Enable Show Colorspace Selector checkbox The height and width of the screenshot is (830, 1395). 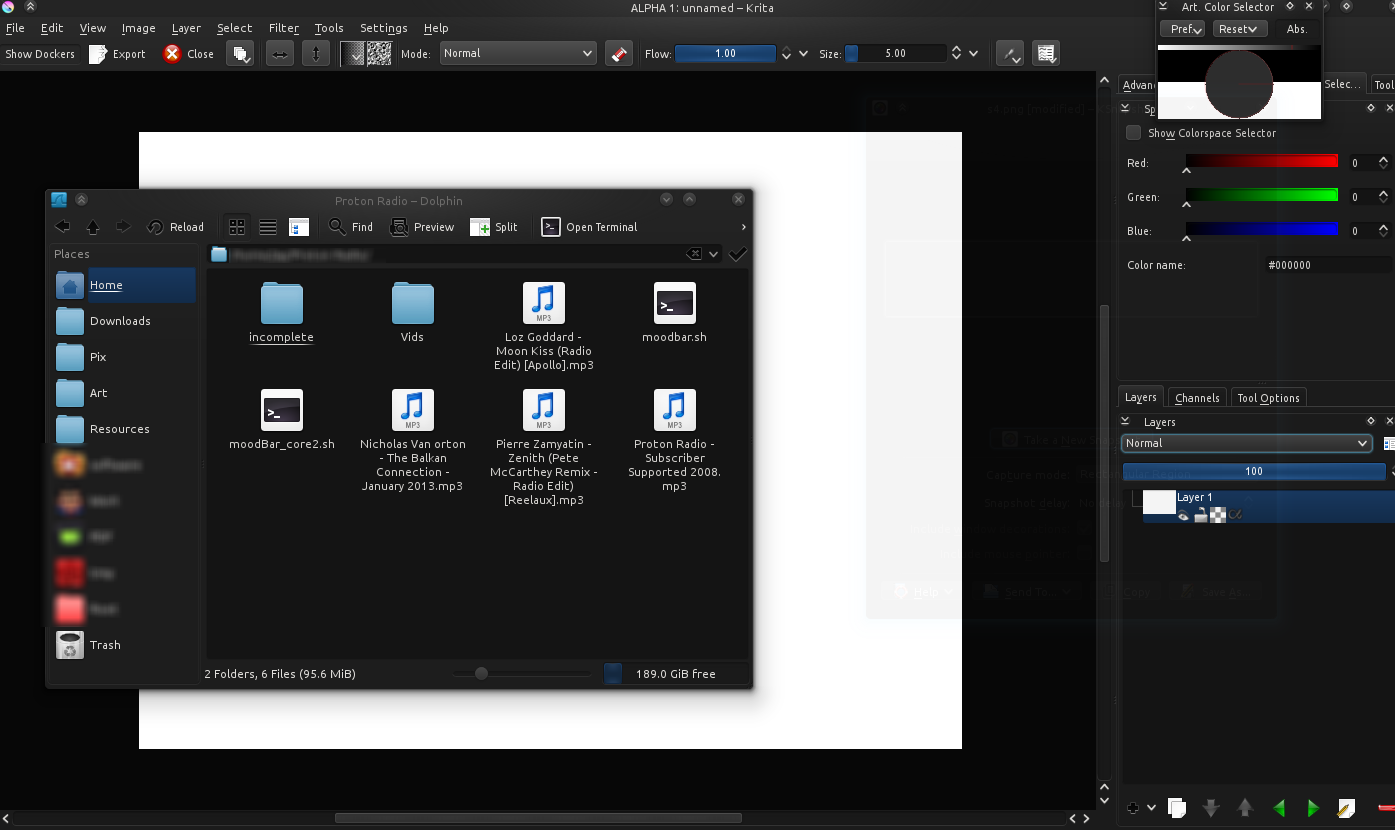pyautogui.click(x=1133, y=133)
